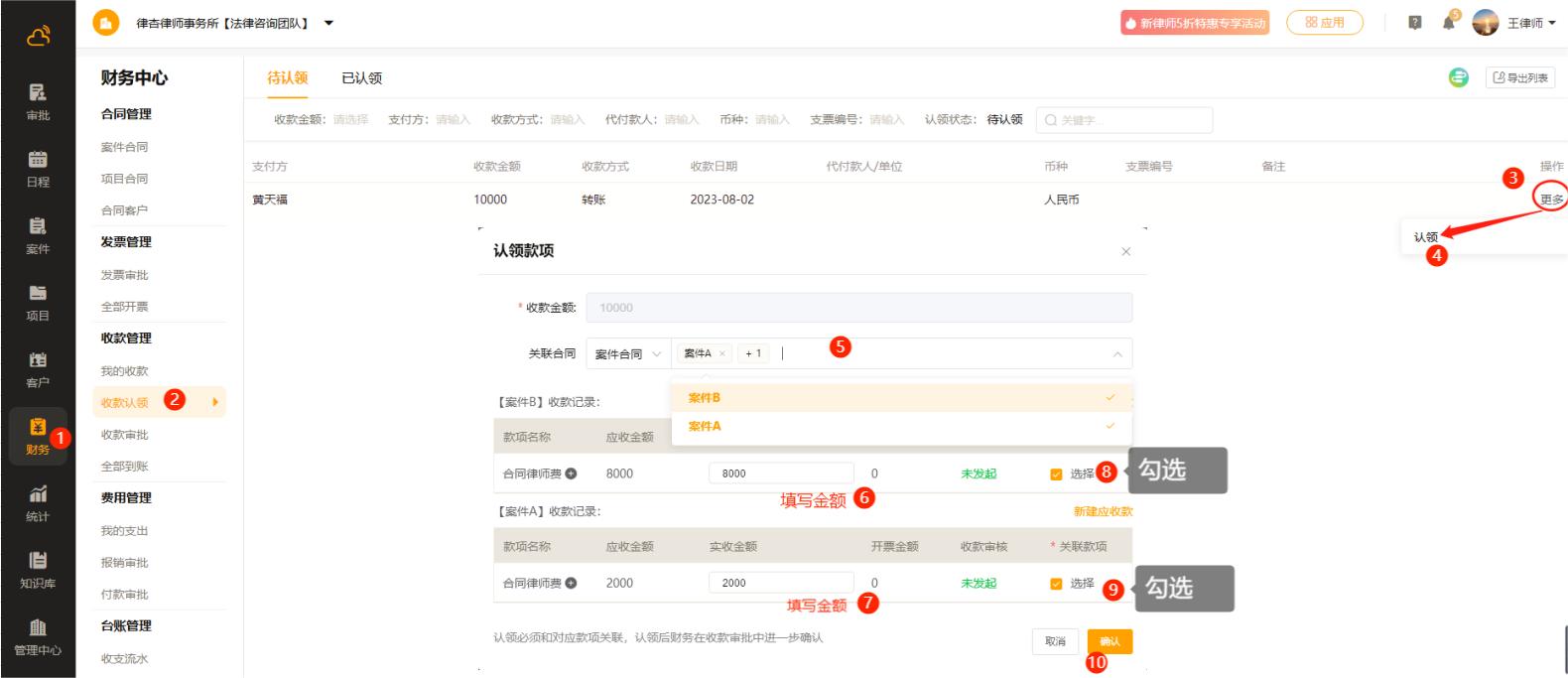The image size is (1568, 678).
Task: Open the law firm team switcher dropdown
Action: (328, 23)
